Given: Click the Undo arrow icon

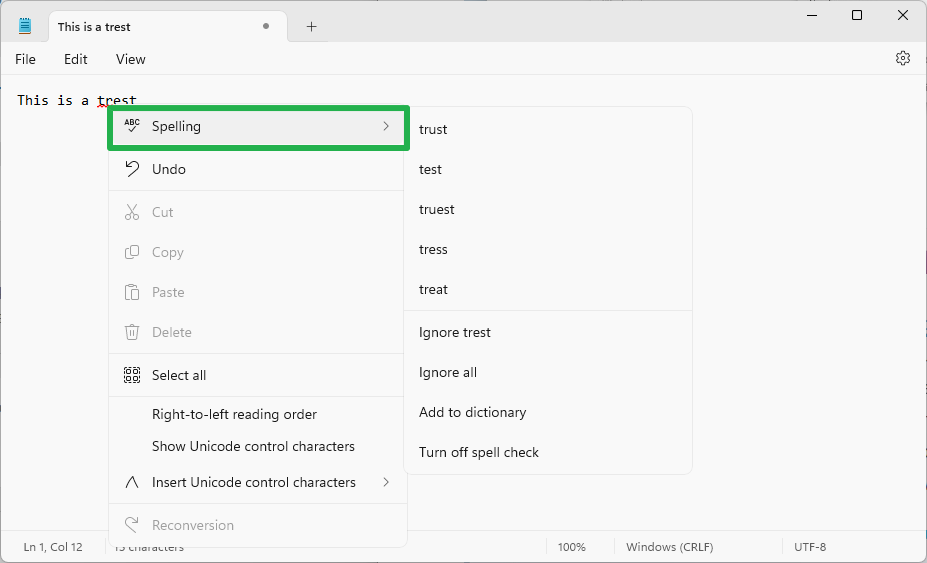Looking at the screenshot, I should (132, 169).
